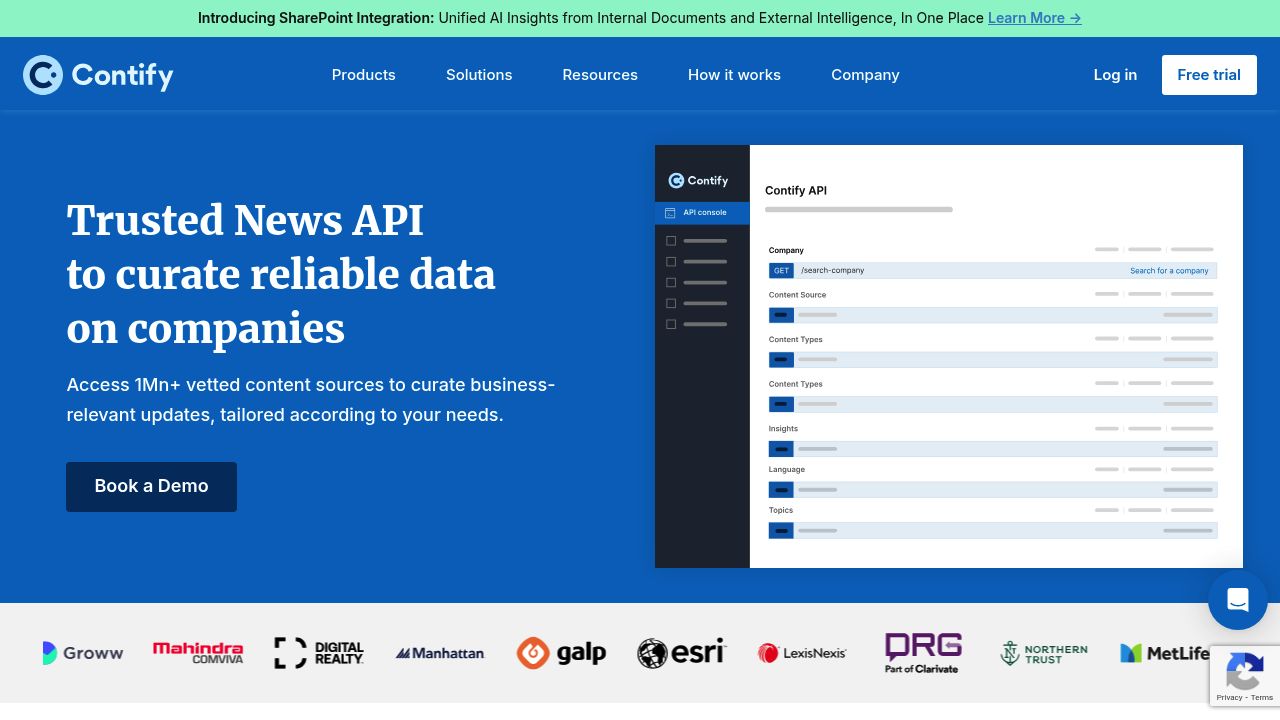This screenshot has height=720, width=1280.
Task: Click the 'Language' label in API mockup
Action: 787,470
